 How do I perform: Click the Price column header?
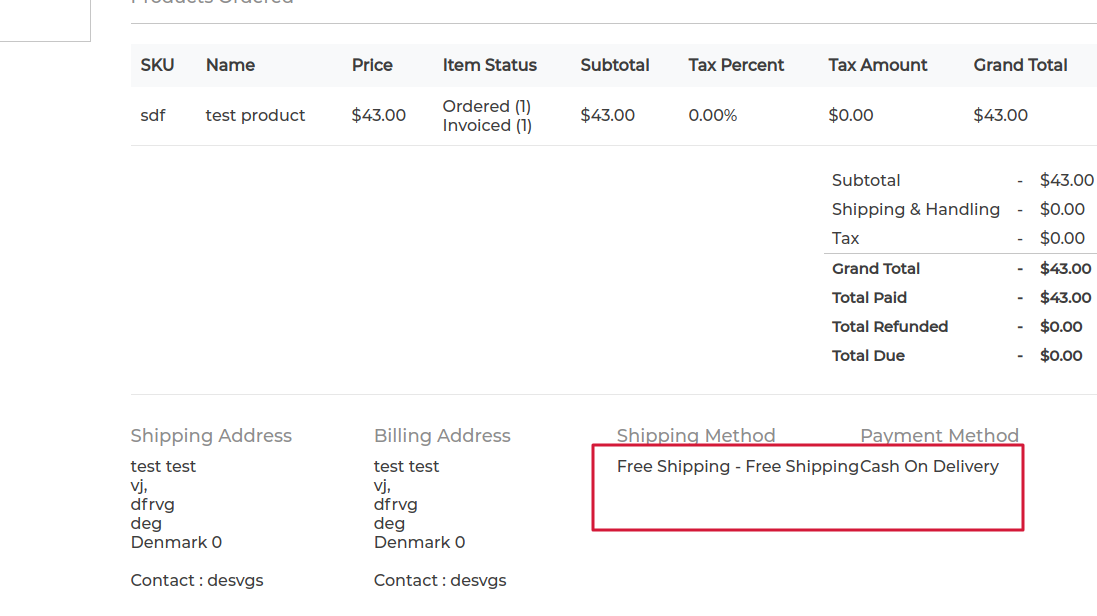point(372,65)
